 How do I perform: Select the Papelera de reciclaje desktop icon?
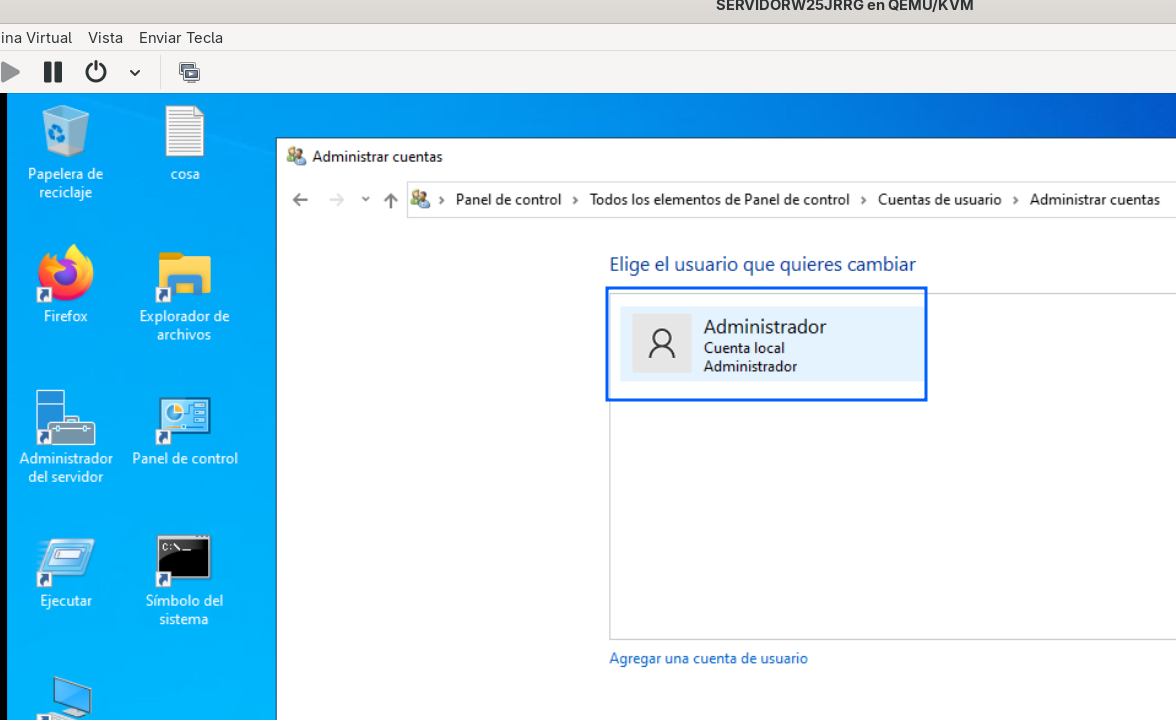click(x=65, y=152)
